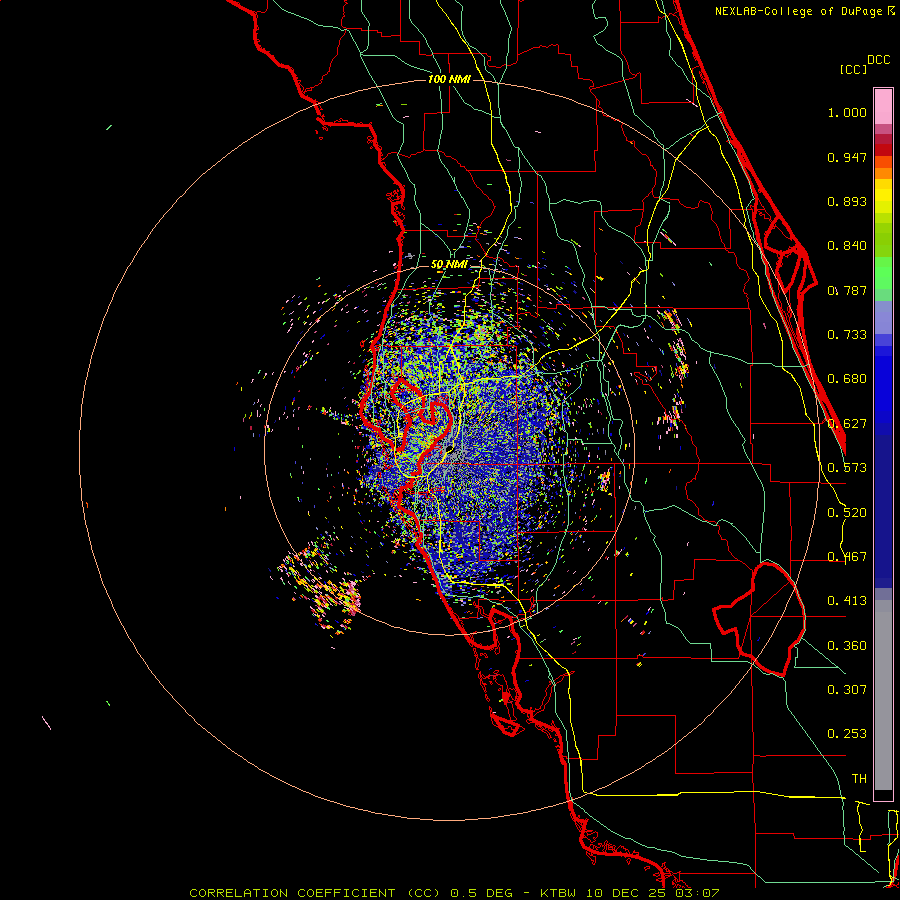Viewport: 900px width, 900px height.
Task: Click the 0.253 legend value
Action: click(x=847, y=734)
